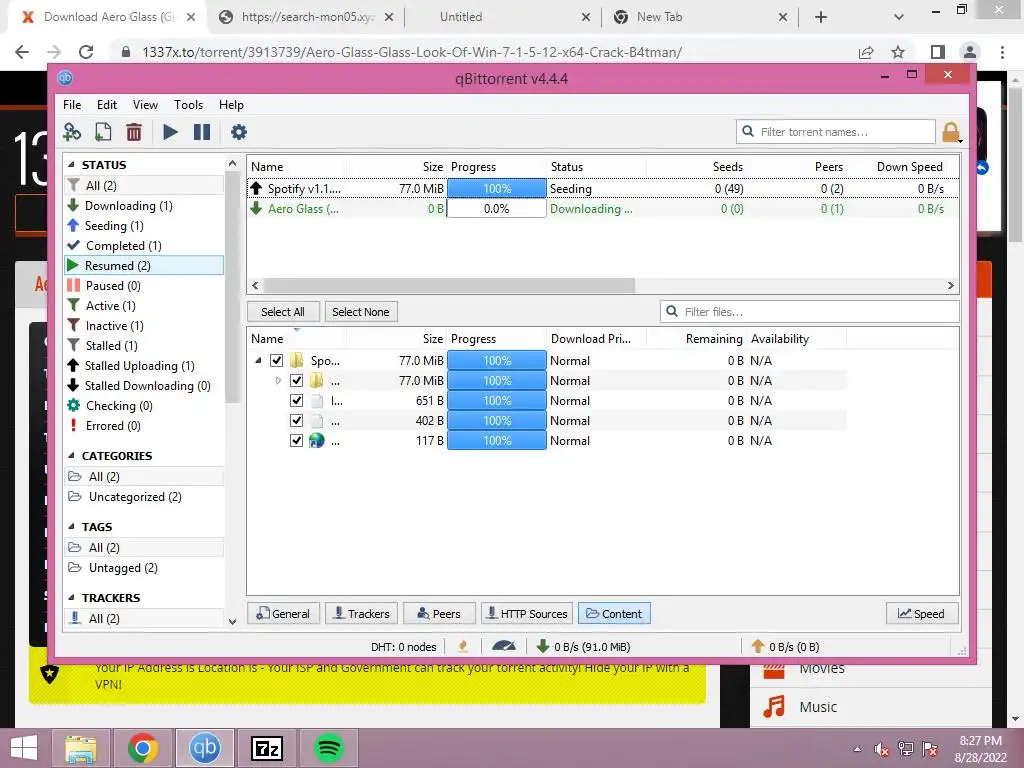The image size is (1024, 768).
Task: Click the Chrome side panel icon
Action: [938, 52]
